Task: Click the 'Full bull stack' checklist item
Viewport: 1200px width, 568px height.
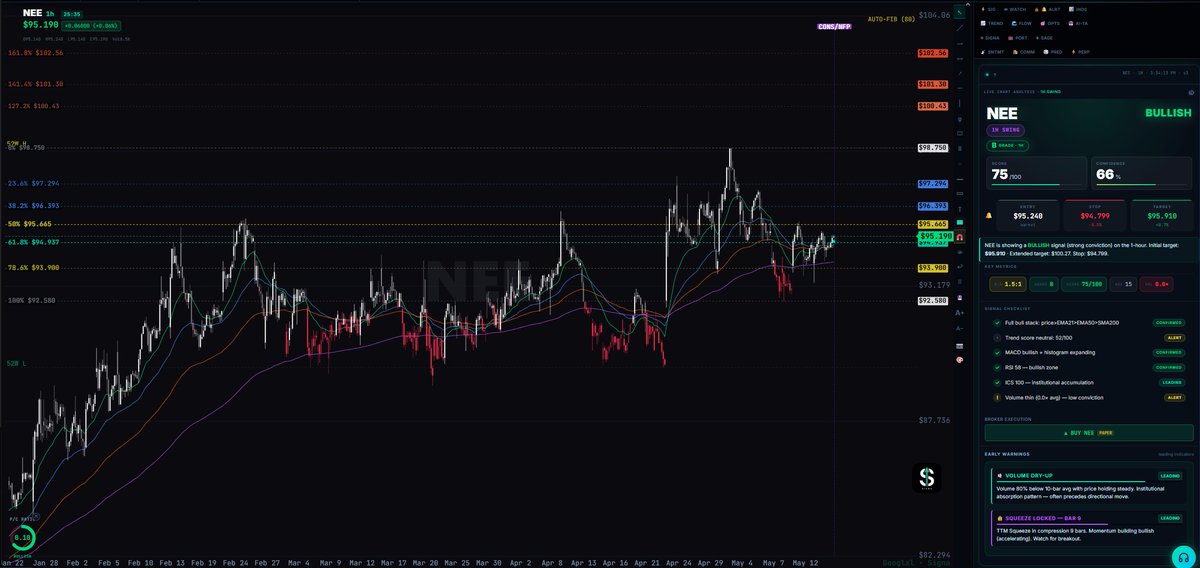Action: [1089, 322]
